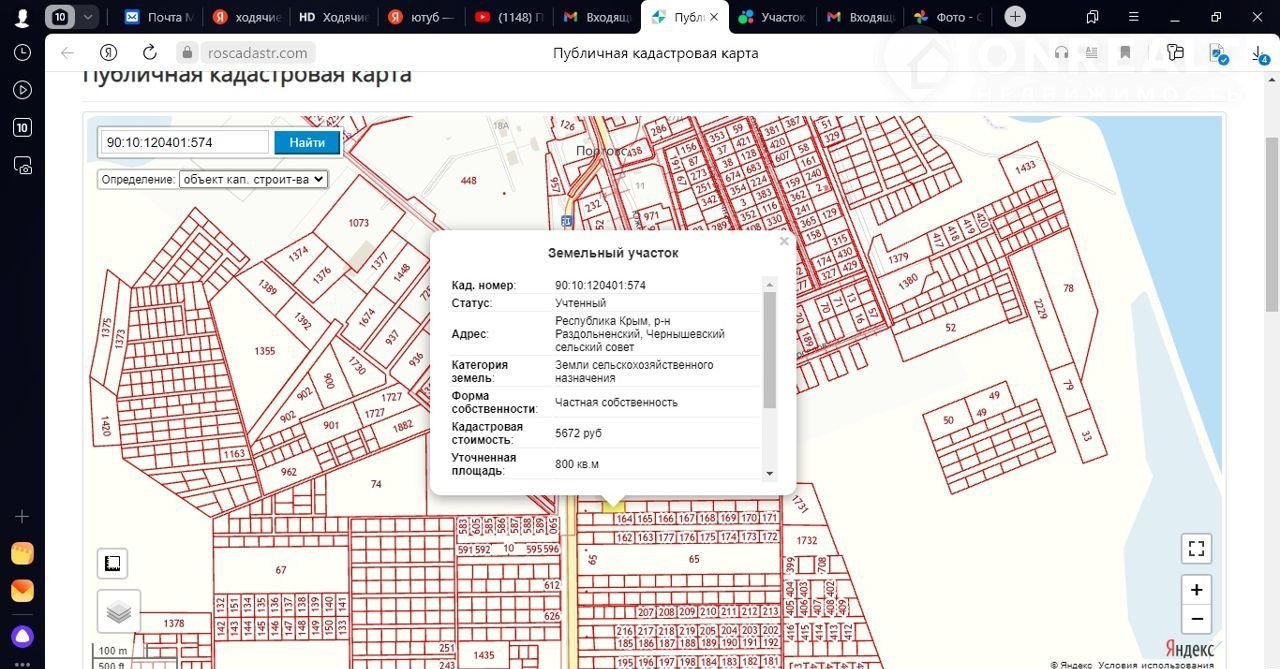1280x669 pixels.
Task: Zoom out the map with minus button
Action: coord(1196,619)
